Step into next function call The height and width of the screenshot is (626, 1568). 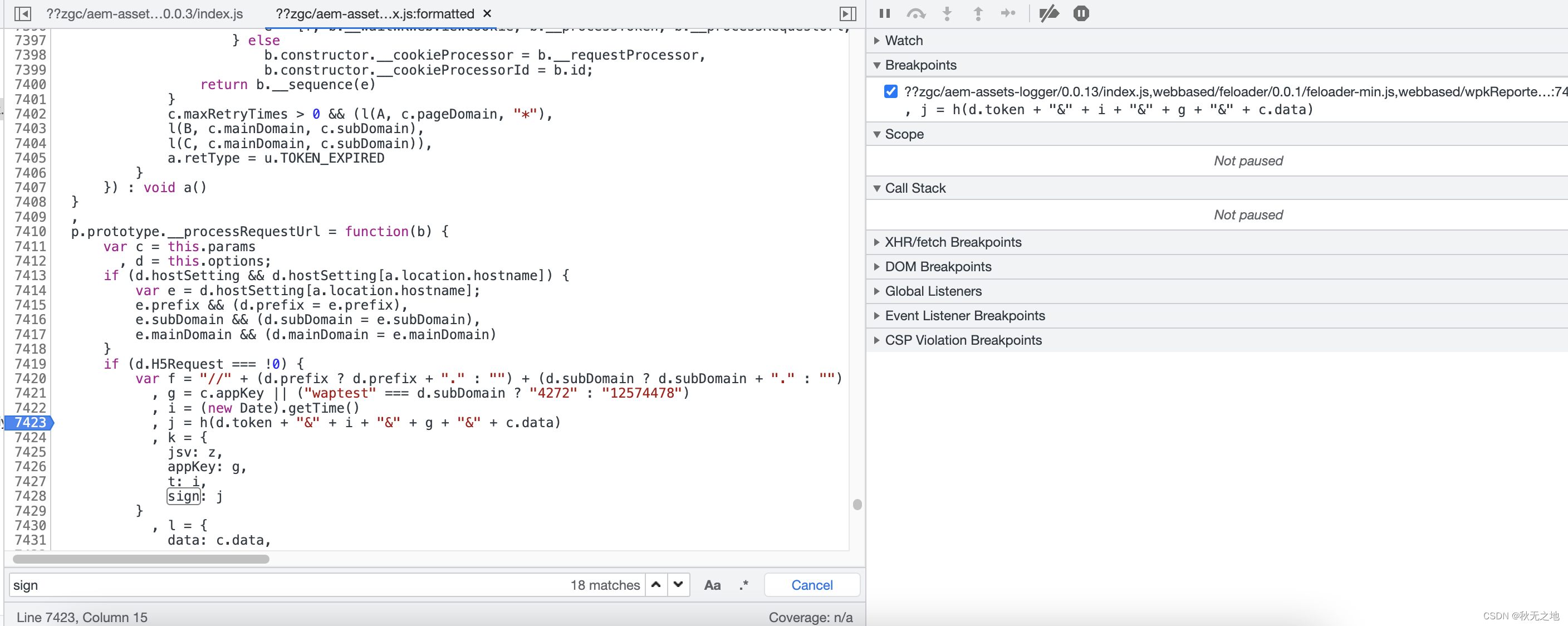pos(947,13)
